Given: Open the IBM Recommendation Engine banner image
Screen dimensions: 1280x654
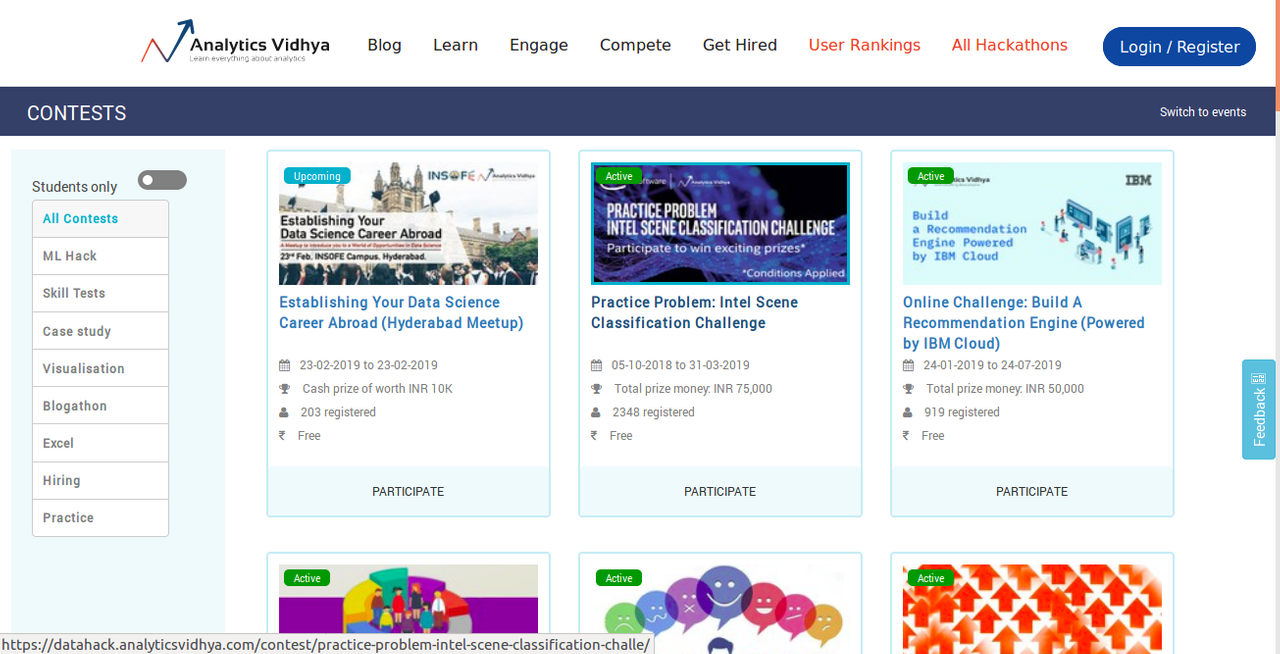Looking at the screenshot, I should click(x=1032, y=224).
